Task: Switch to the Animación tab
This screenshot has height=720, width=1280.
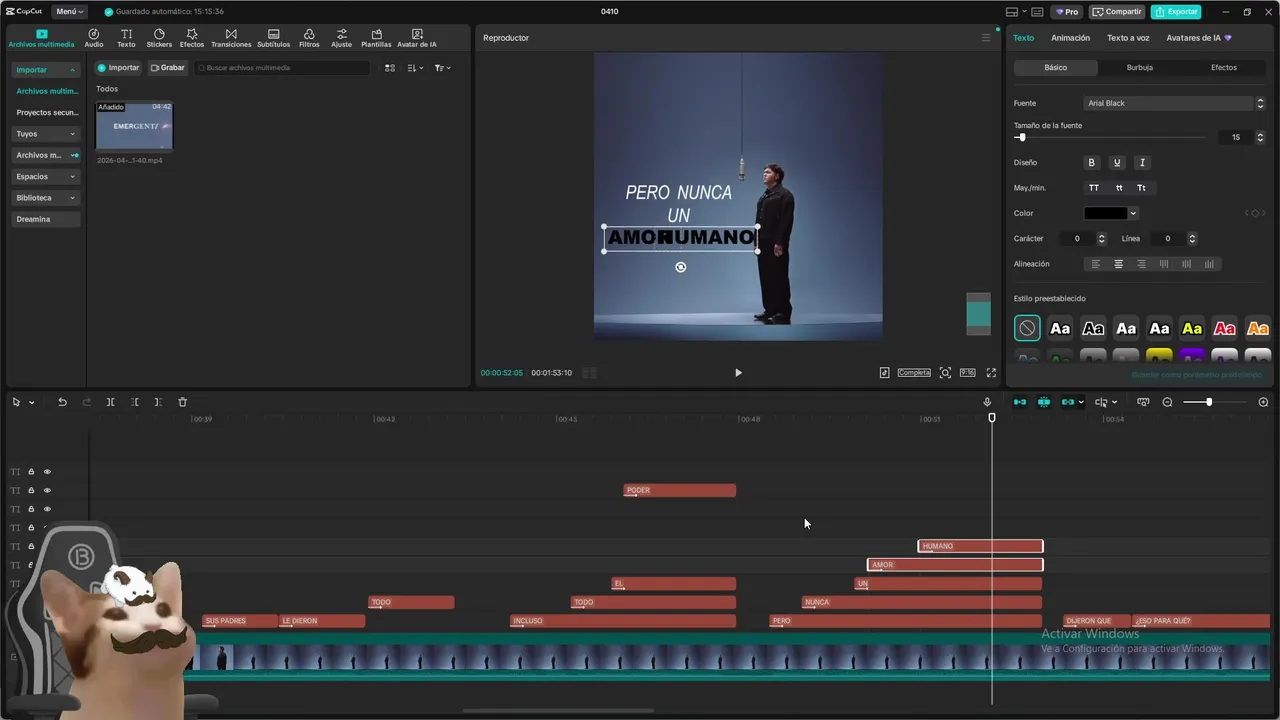Action: pos(1070,38)
